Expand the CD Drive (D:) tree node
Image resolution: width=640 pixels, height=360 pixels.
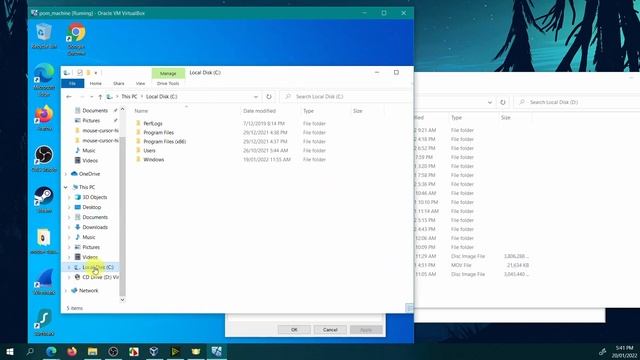pyautogui.click(x=69, y=277)
